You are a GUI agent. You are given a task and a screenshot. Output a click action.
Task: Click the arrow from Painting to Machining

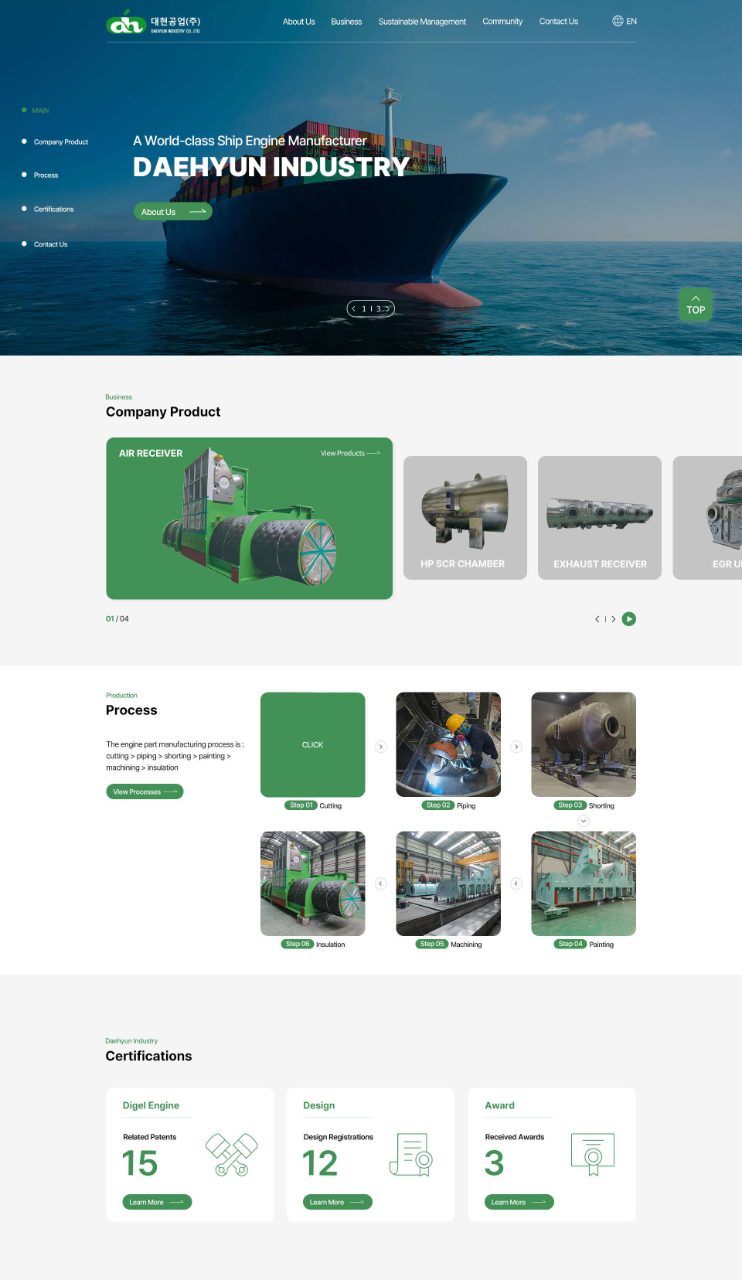[x=517, y=884]
